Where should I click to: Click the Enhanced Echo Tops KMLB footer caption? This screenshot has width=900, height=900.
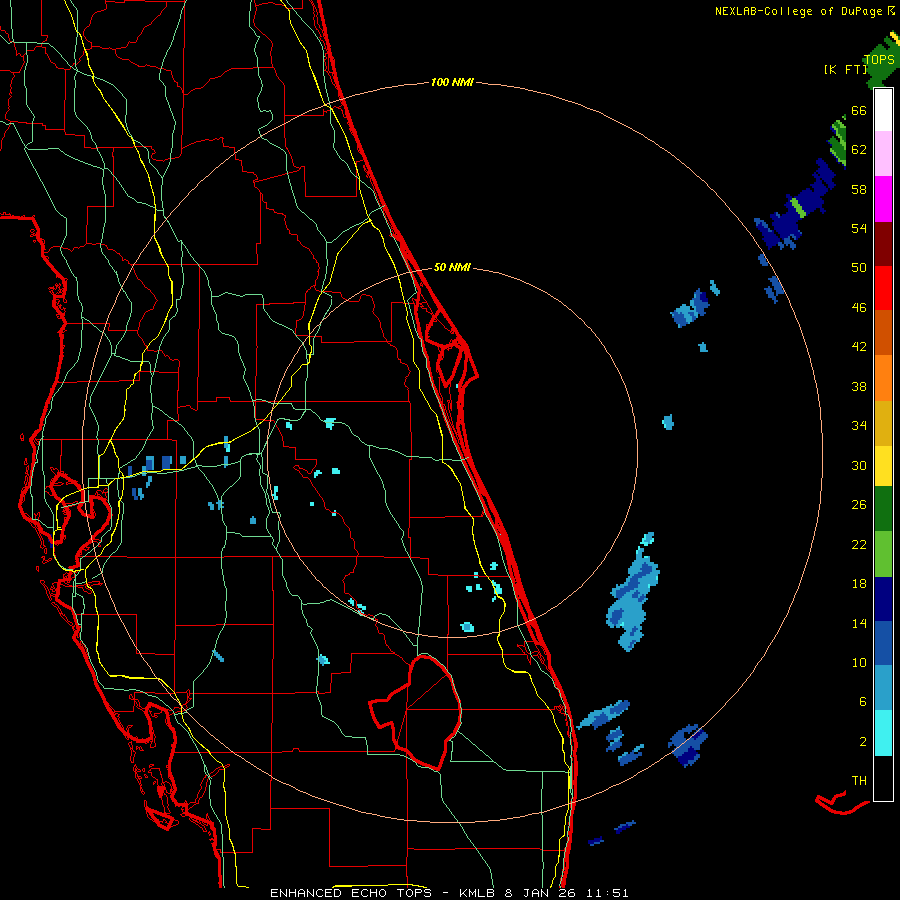(x=449, y=893)
